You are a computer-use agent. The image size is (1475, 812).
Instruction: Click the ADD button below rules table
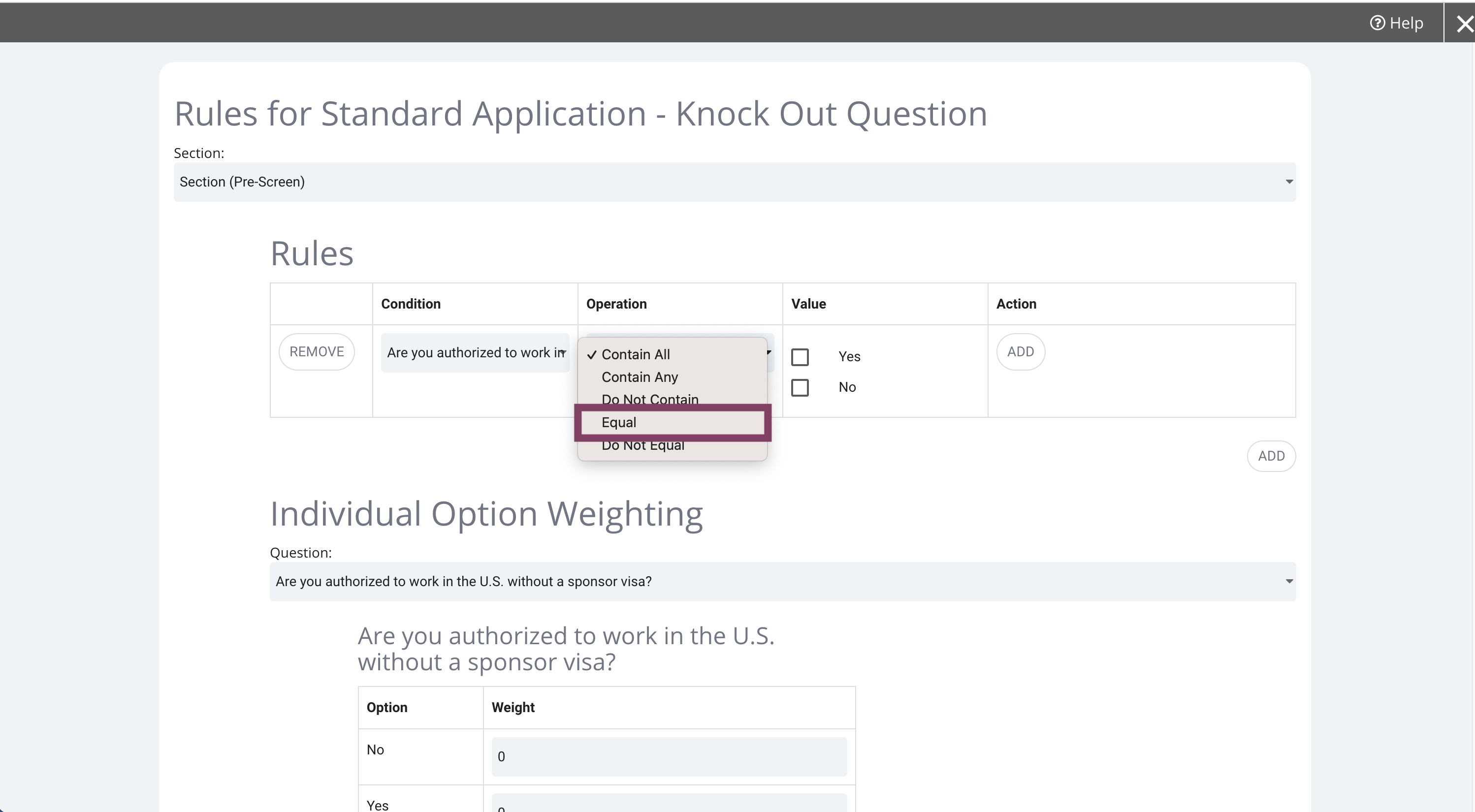click(x=1271, y=456)
